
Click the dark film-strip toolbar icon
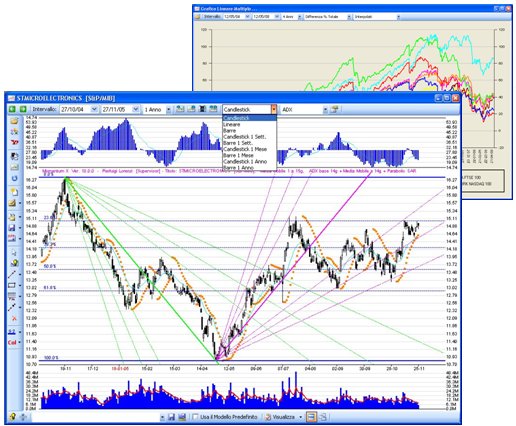[202, 109]
